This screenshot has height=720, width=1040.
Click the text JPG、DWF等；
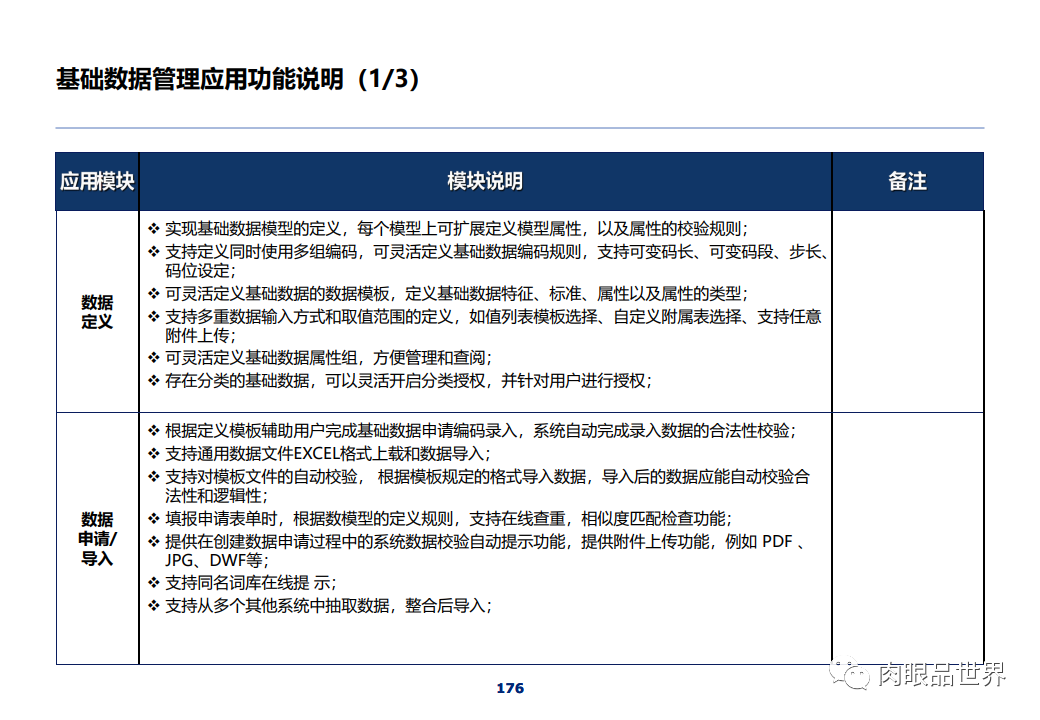(x=217, y=561)
